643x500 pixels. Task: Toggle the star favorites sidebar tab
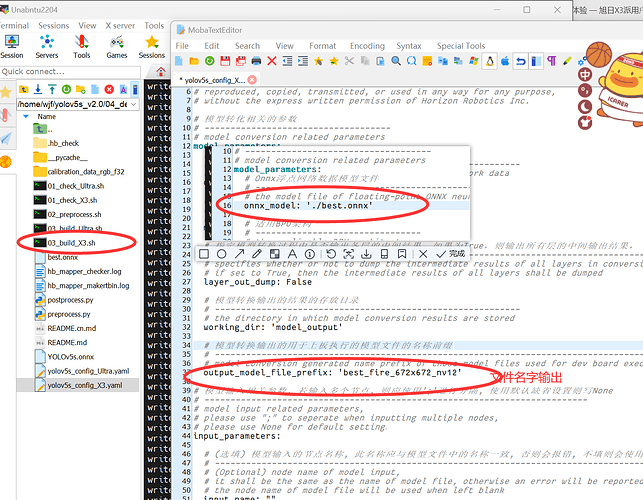coord(7,93)
